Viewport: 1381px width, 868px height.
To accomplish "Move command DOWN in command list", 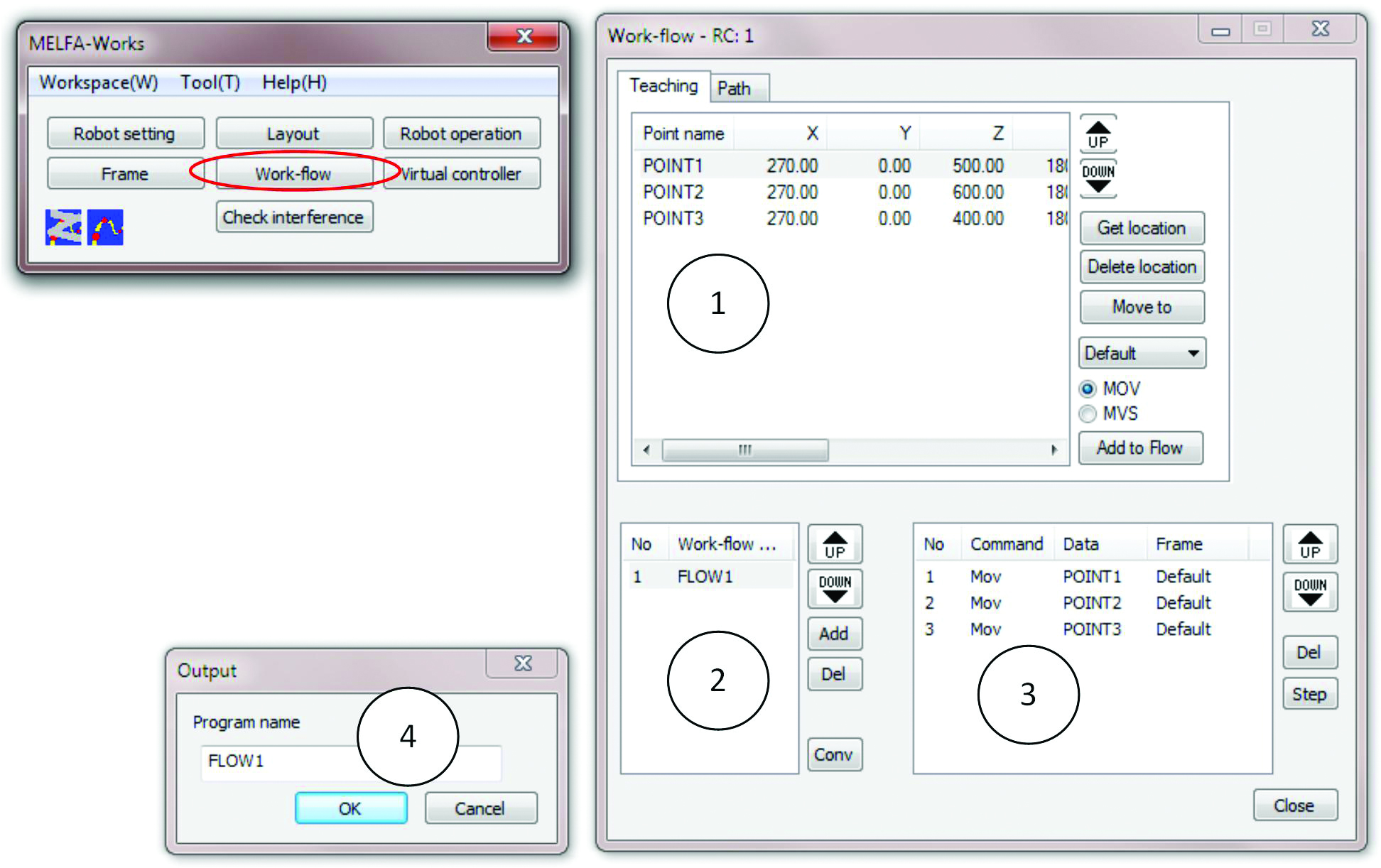I will pos(1310,592).
